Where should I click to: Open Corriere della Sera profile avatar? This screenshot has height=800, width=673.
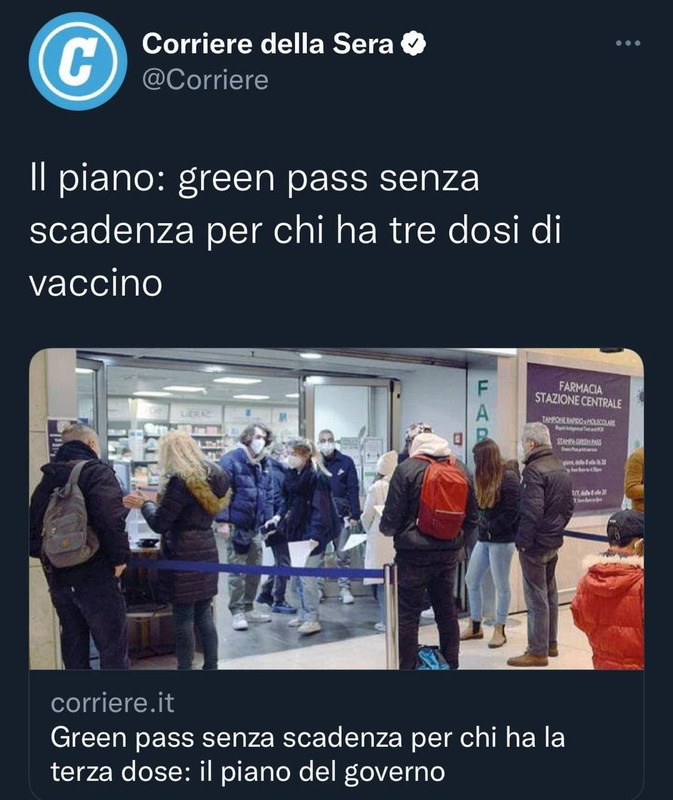click(78, 61)
